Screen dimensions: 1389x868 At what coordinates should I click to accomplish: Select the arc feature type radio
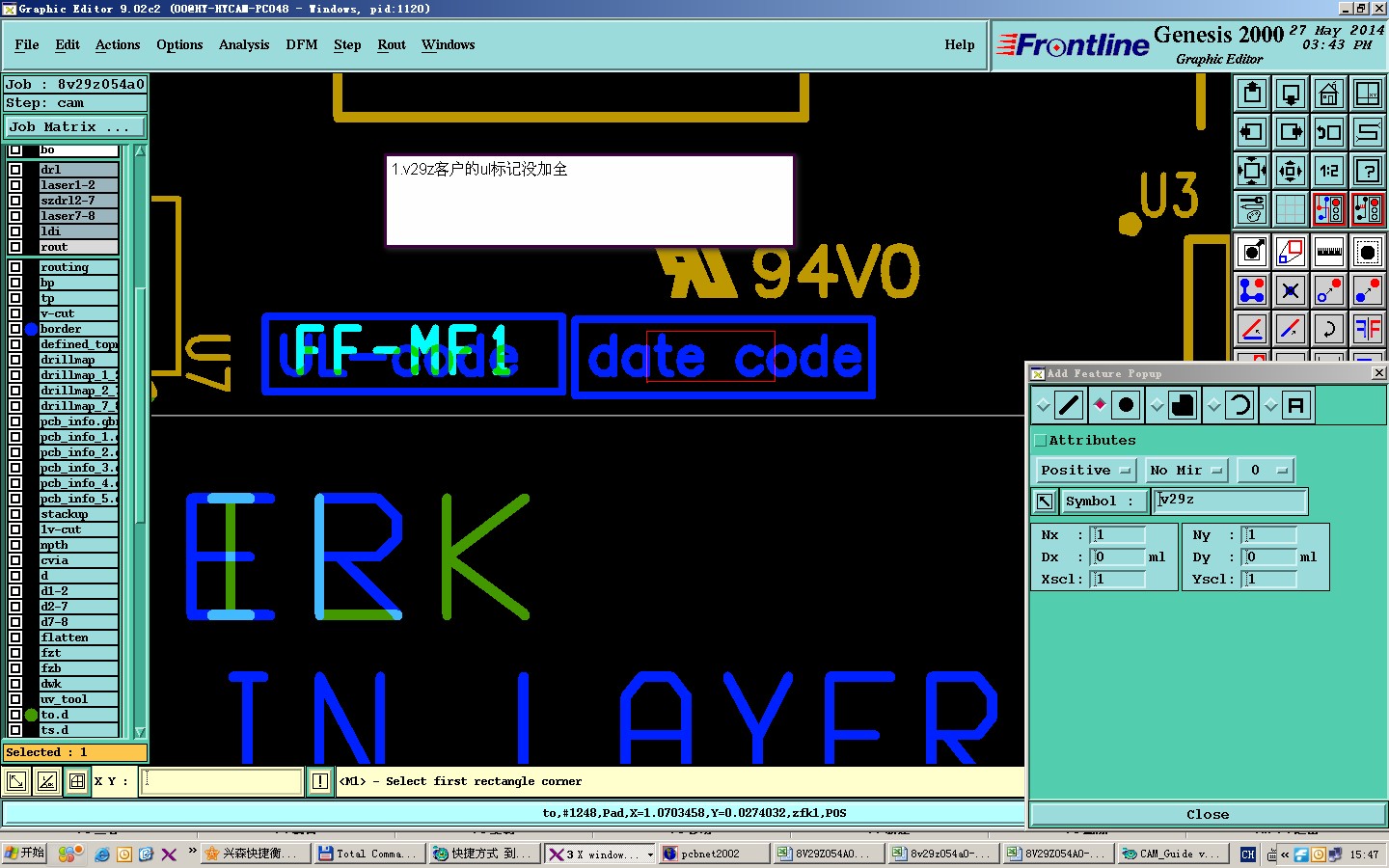click(x=1214, y=406)
